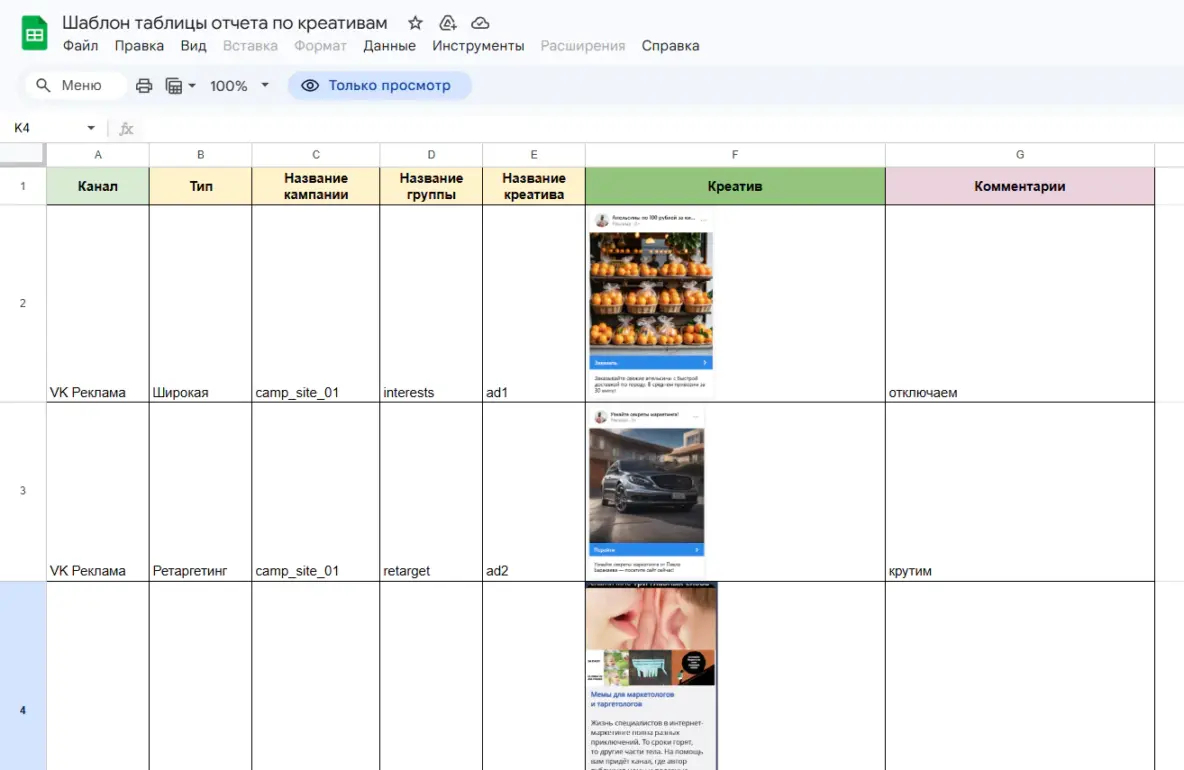Open the Данные menu
The width and height of the screenshot is (1184, 770).
point(389,46)
